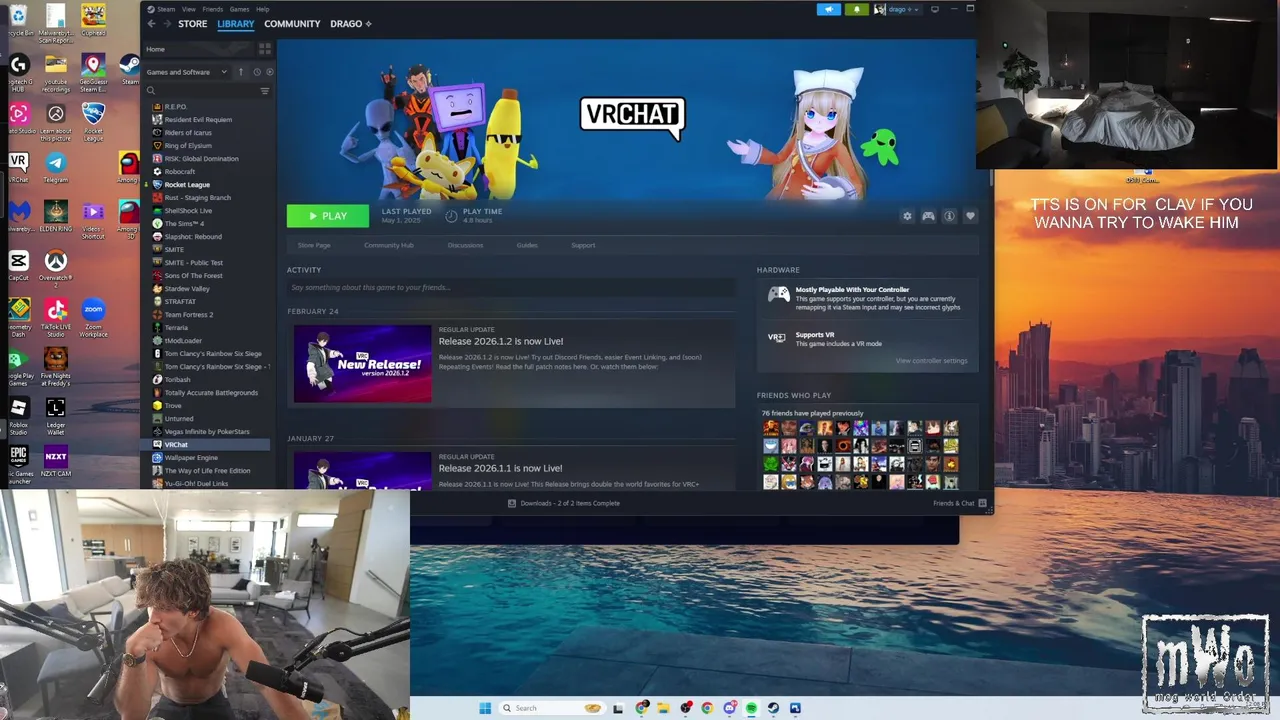Select Terraria in library list
This screenshot has height=720, width=1280.
tap(176, 328)
